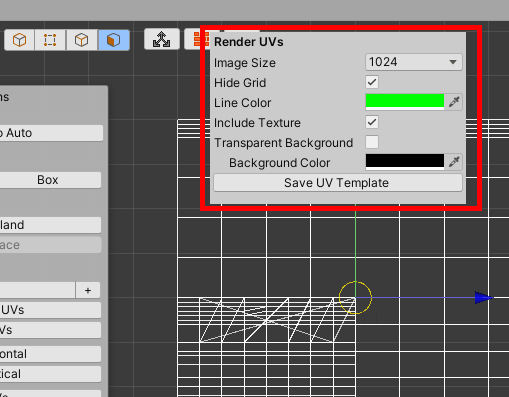Pick Background Color with eyedropper
This screenshot has width=509, height=397.
coord(454,162)
